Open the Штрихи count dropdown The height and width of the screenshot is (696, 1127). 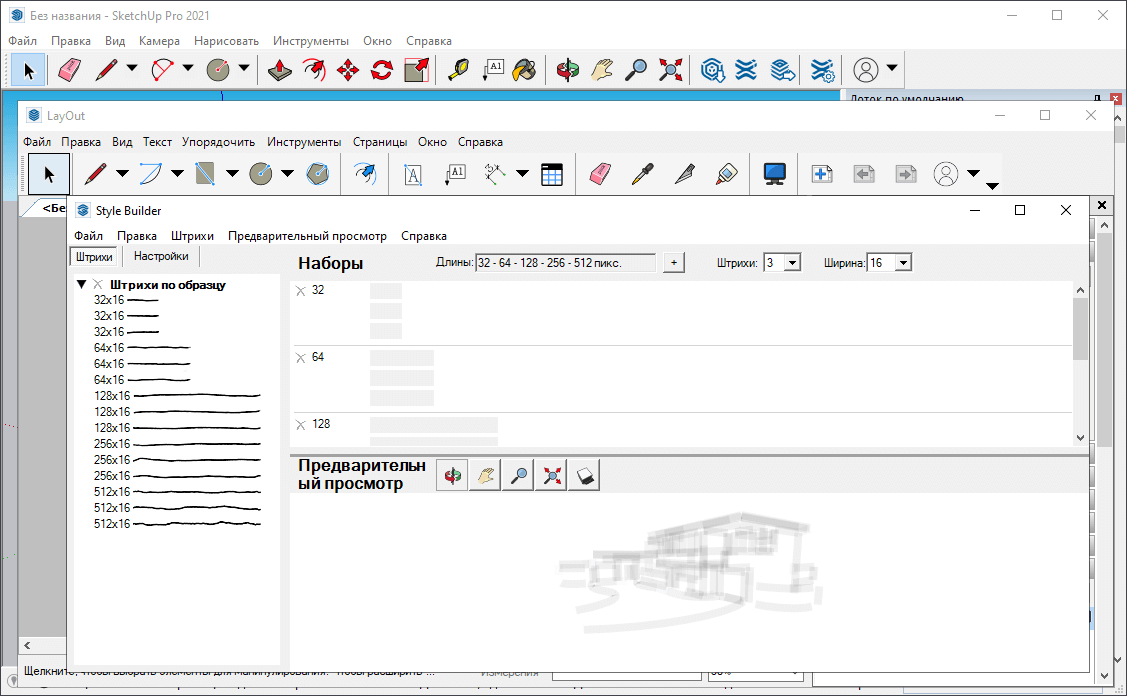click(792, 263)
